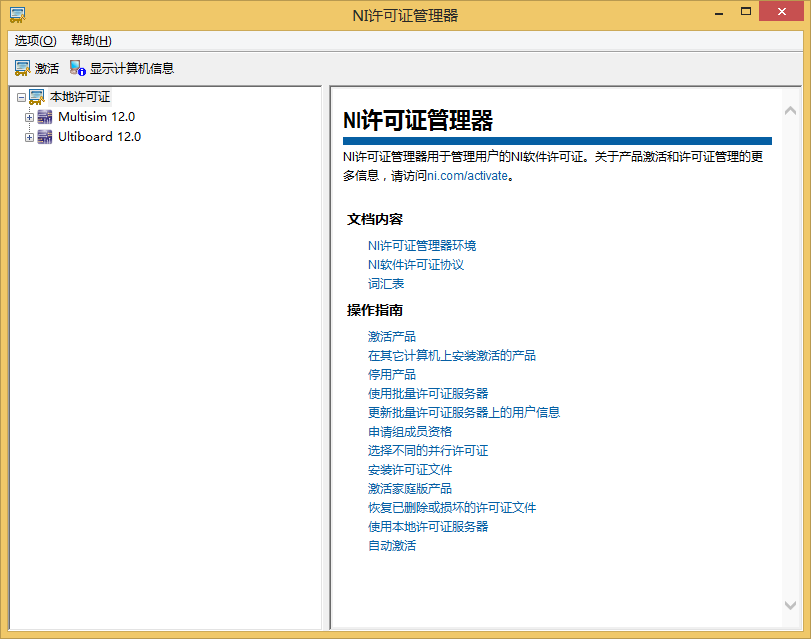Click the 激活 activate toolbar icon
This screenshot has height=639, width=811.
22,68
